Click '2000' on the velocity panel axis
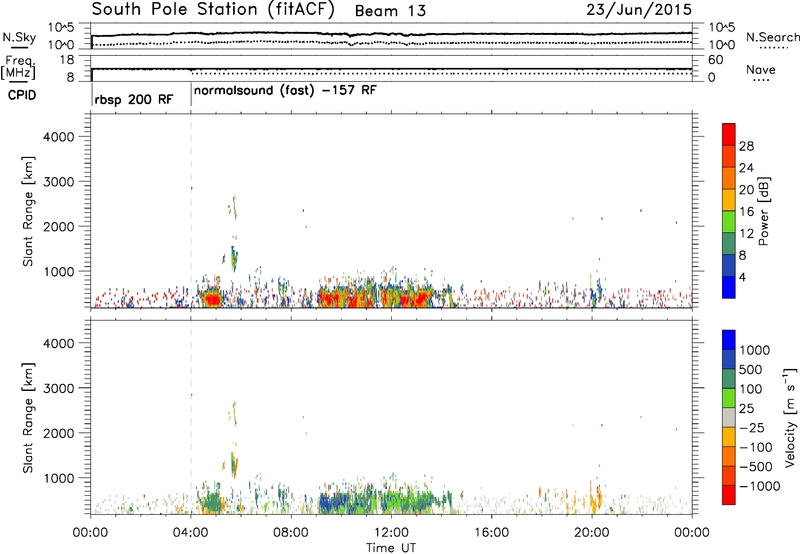Image resolution: width=800 pixels, height=554 pixels. (x=59, y=433)
